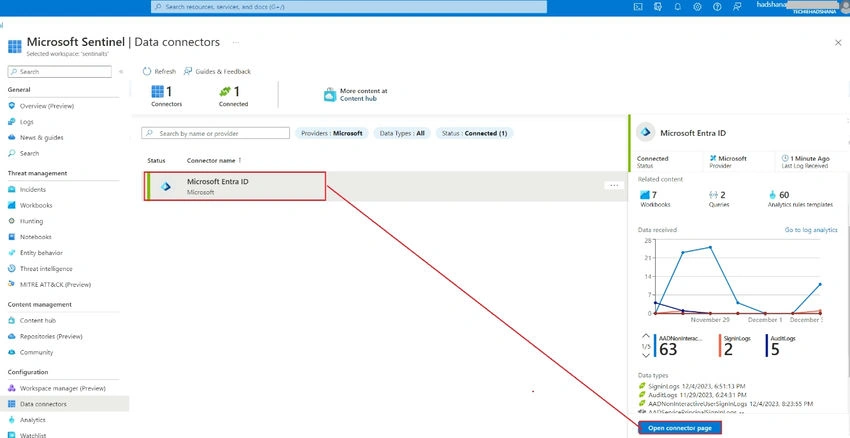Screen dimensions: 850x438
Task: Open Workspace manager (Preview) in sidebar
Action: tap(62, 389)
